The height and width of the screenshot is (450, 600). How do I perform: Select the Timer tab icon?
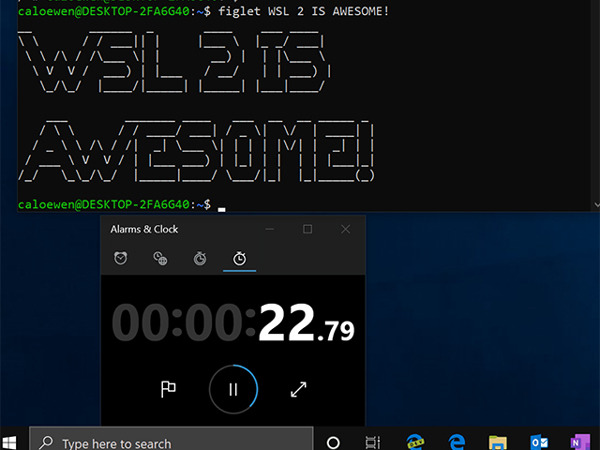coord(200,259)
